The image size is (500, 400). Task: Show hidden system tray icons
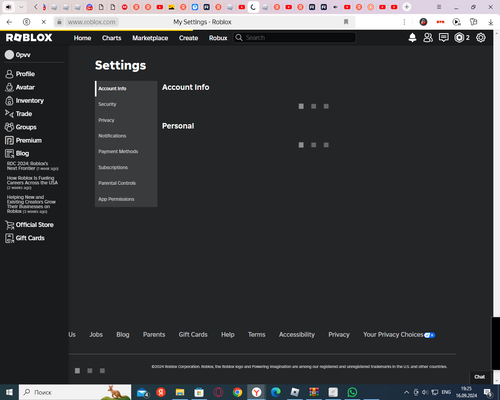tap(406, 392)
